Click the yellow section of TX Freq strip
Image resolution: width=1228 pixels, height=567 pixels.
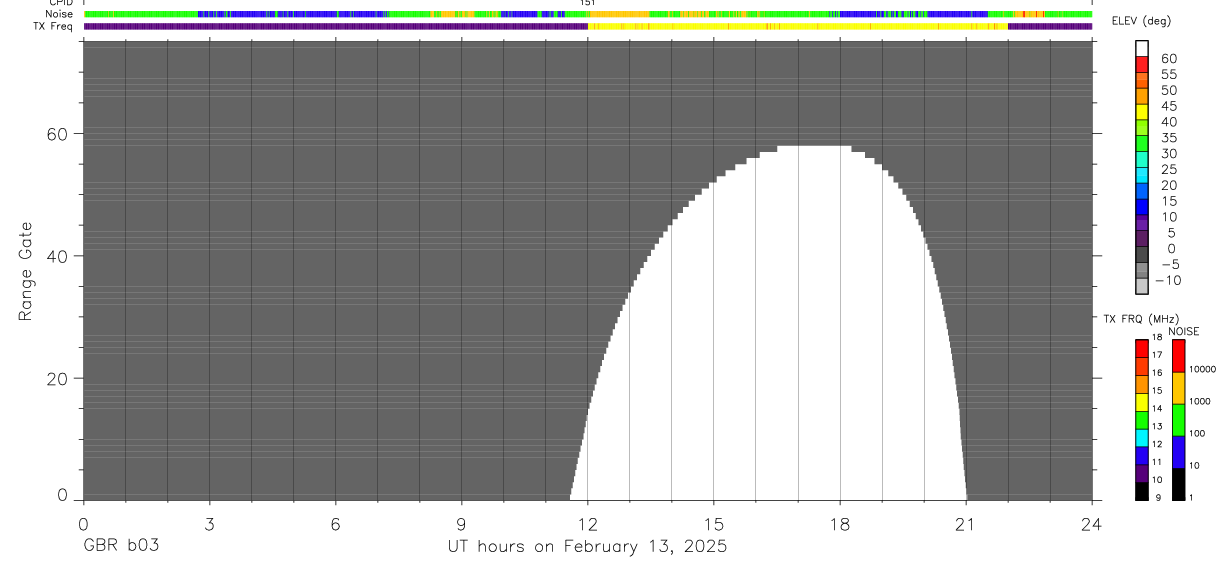pyautogui.click(x=798, y=26)
